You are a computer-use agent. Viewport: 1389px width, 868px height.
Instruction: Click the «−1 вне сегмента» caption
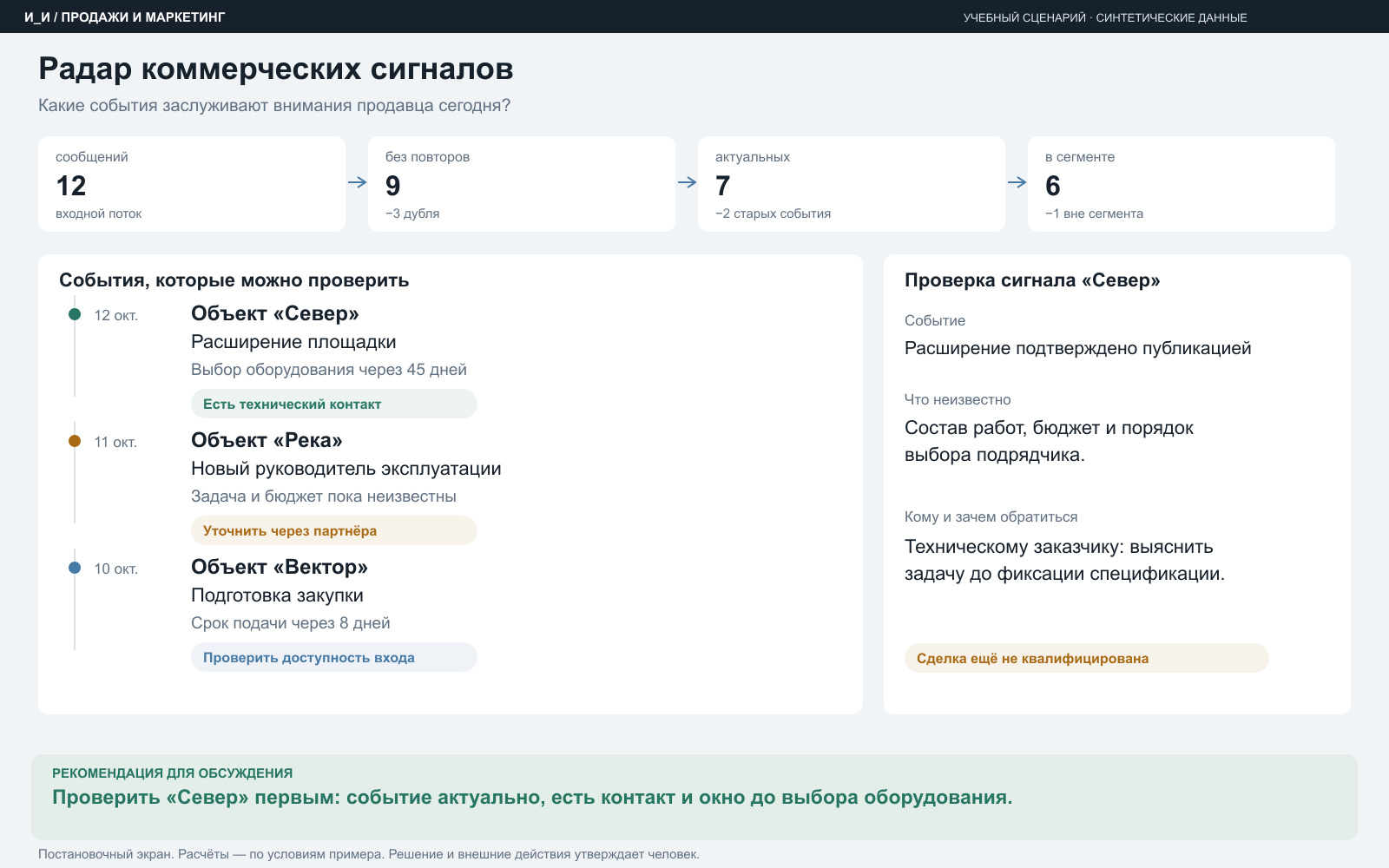pyautogui.click(x=1094, y=214)
